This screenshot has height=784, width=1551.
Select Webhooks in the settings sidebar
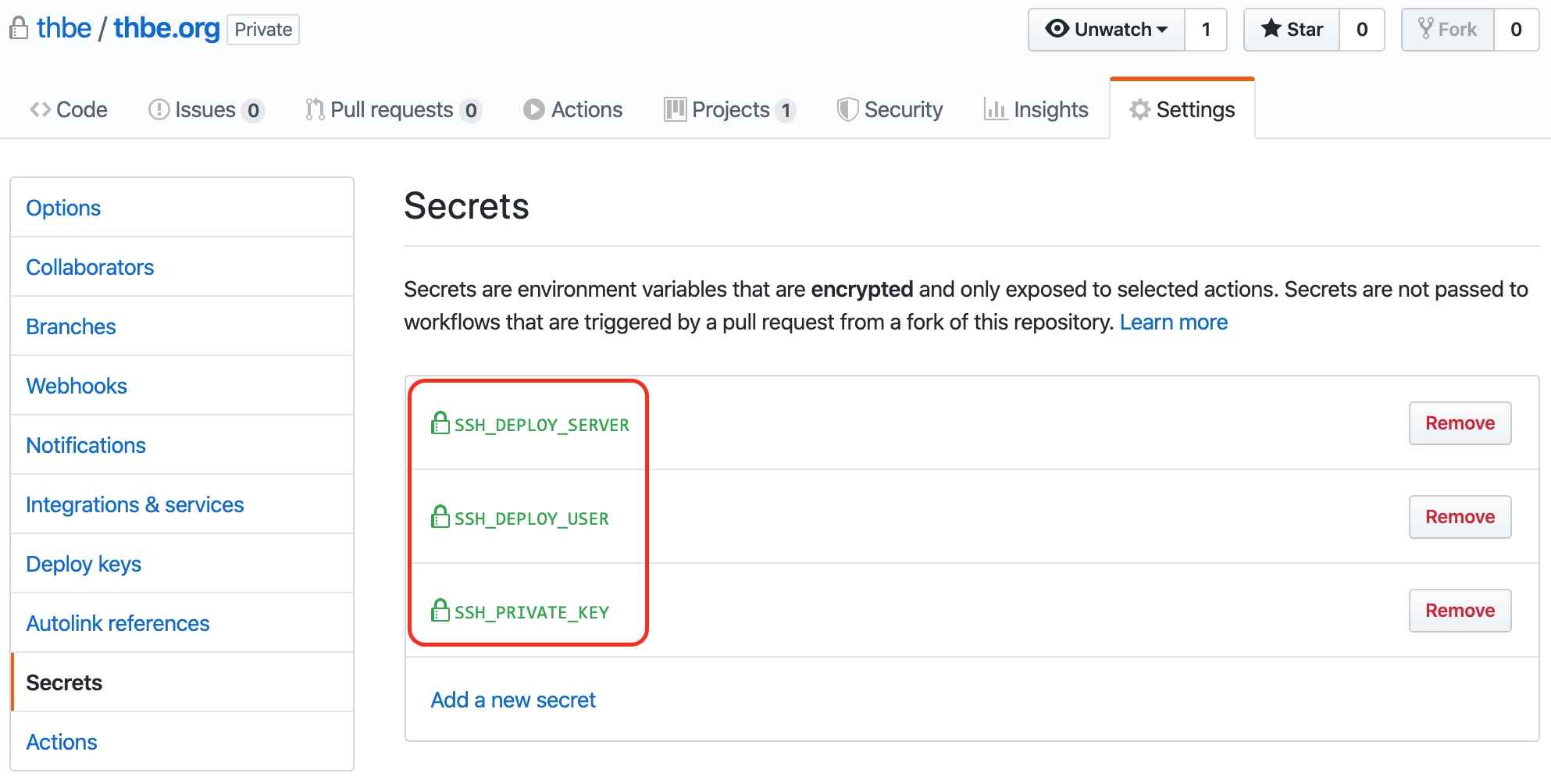point(77,386)
